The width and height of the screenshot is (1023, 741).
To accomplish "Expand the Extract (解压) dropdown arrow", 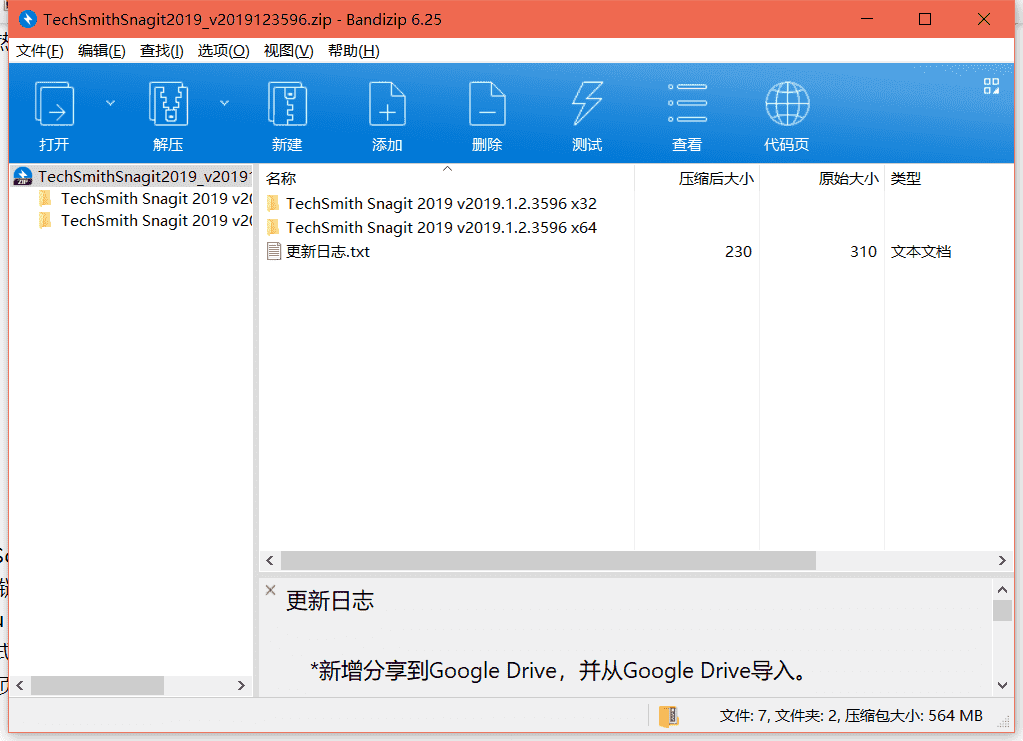I will point(224,103).
